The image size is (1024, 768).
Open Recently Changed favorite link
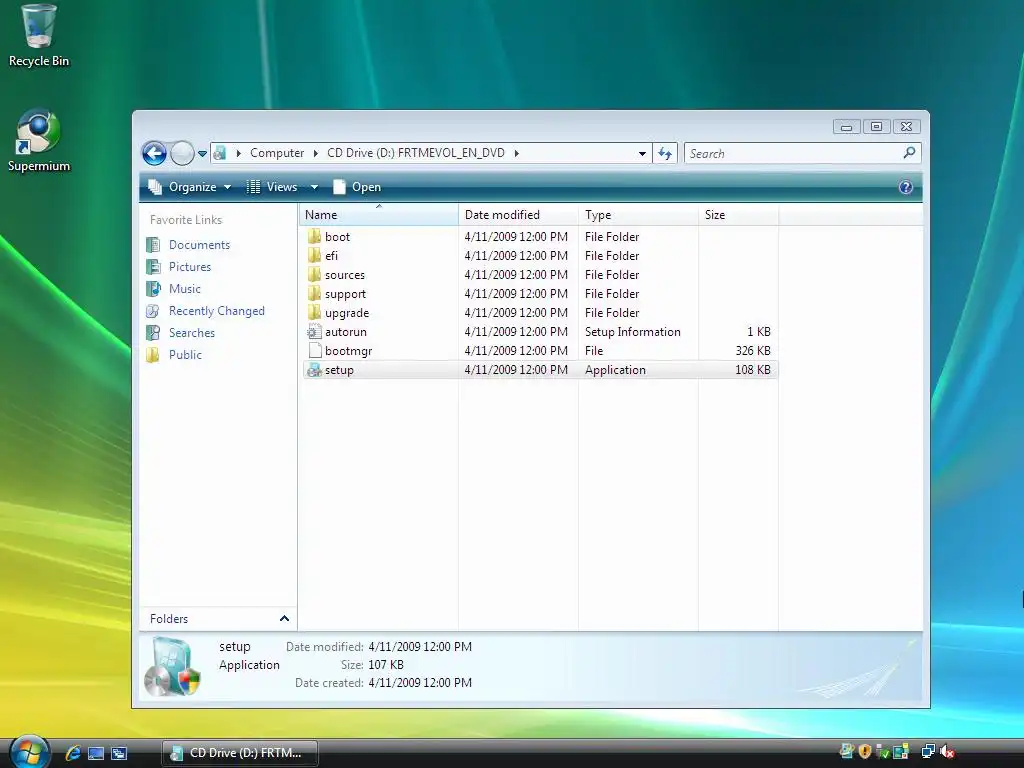[206, 311]
